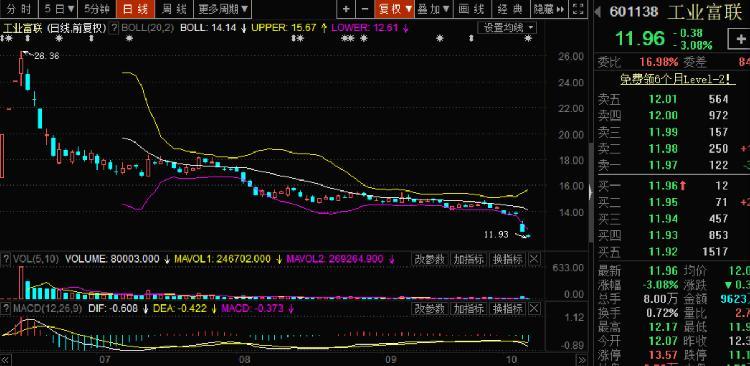Close the MACD indicator panel
The height and width of the screenshot is (366, 750).
point(535,309)
